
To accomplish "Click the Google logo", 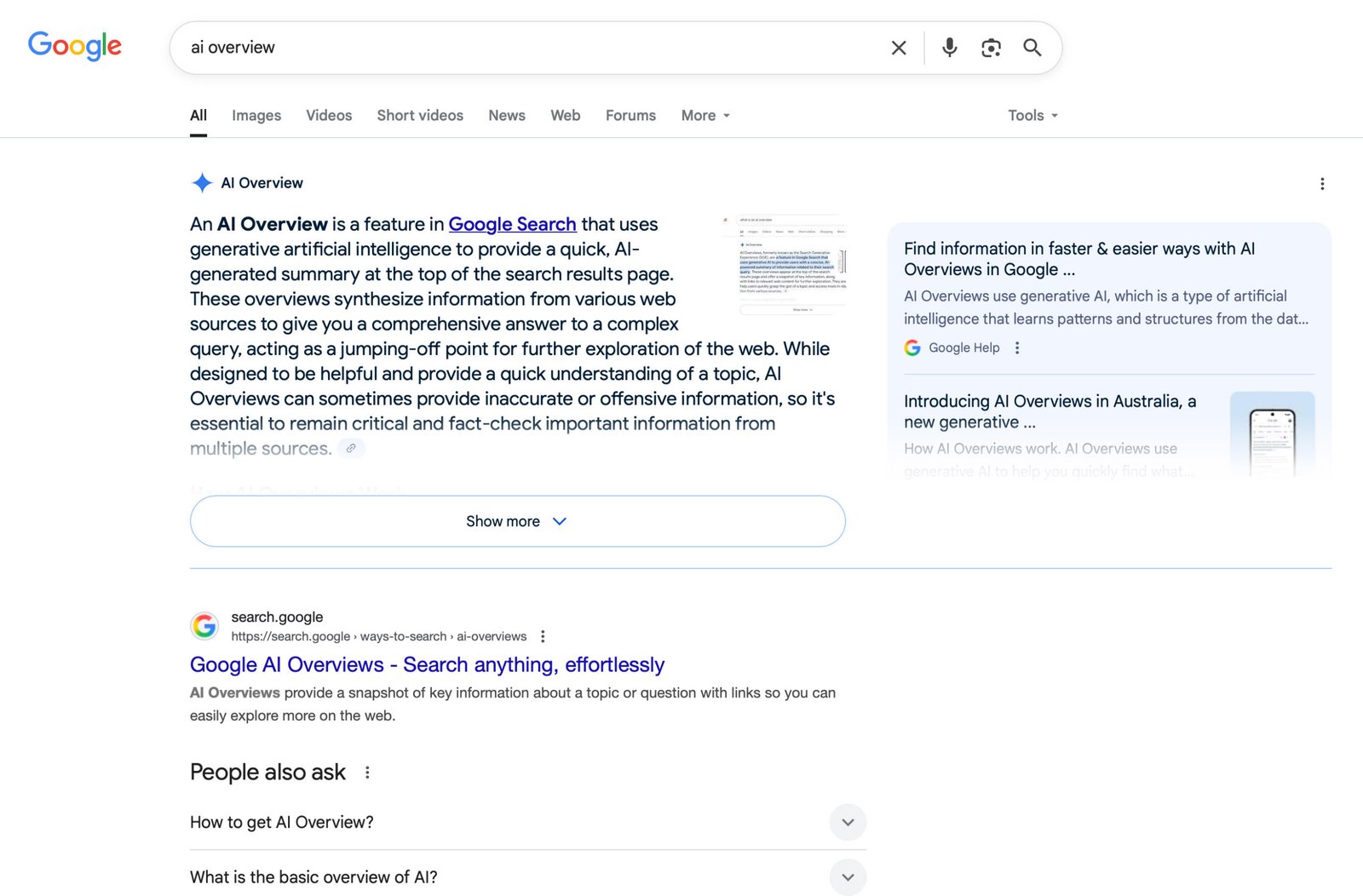I will tap(75, 46).
